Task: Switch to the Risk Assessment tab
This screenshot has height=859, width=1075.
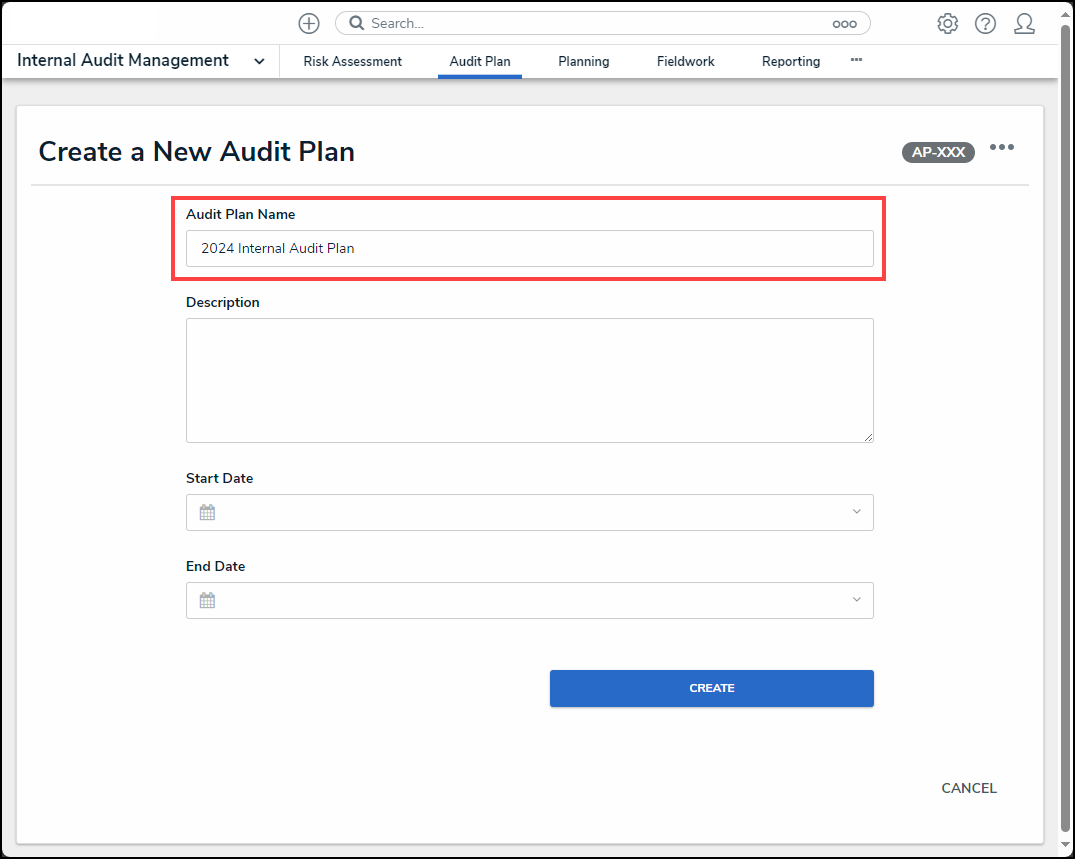Action: click(x=352, y=61)
